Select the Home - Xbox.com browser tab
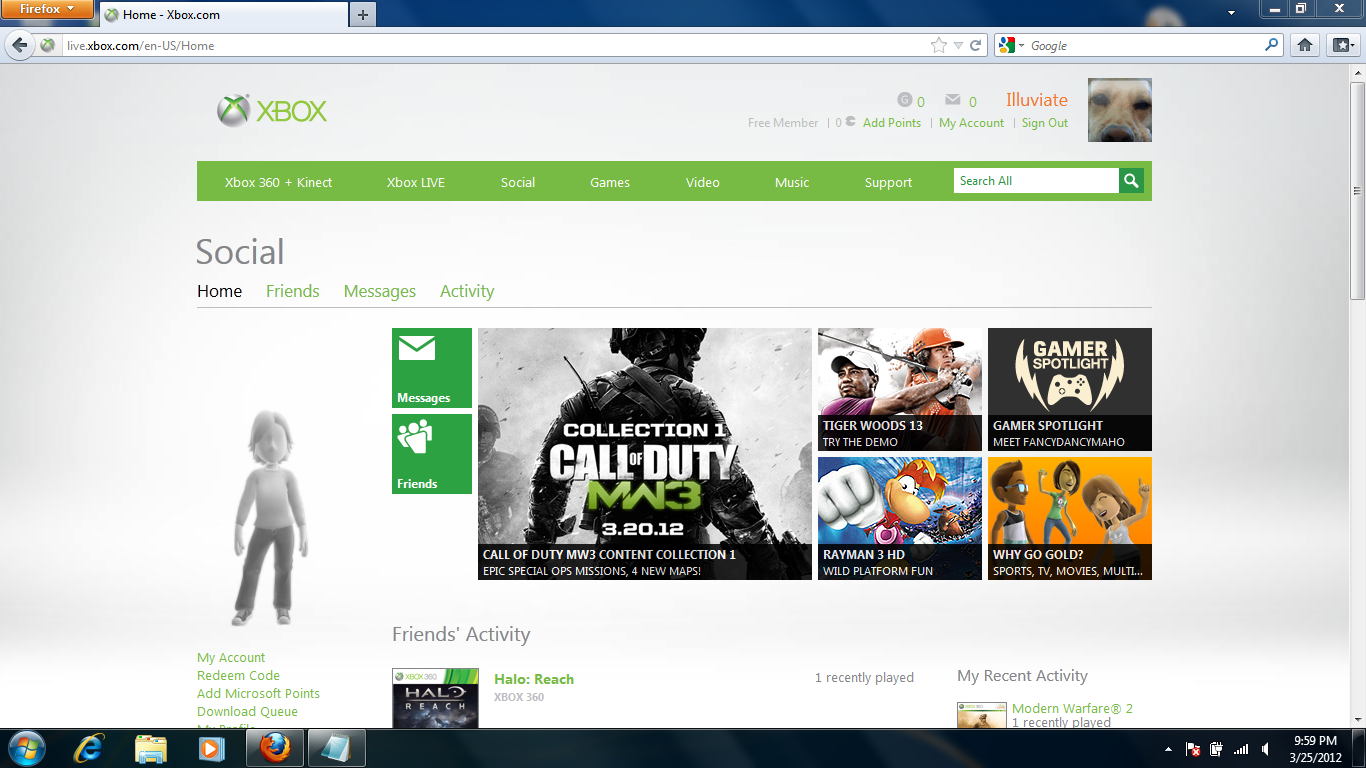 (223, 15)
